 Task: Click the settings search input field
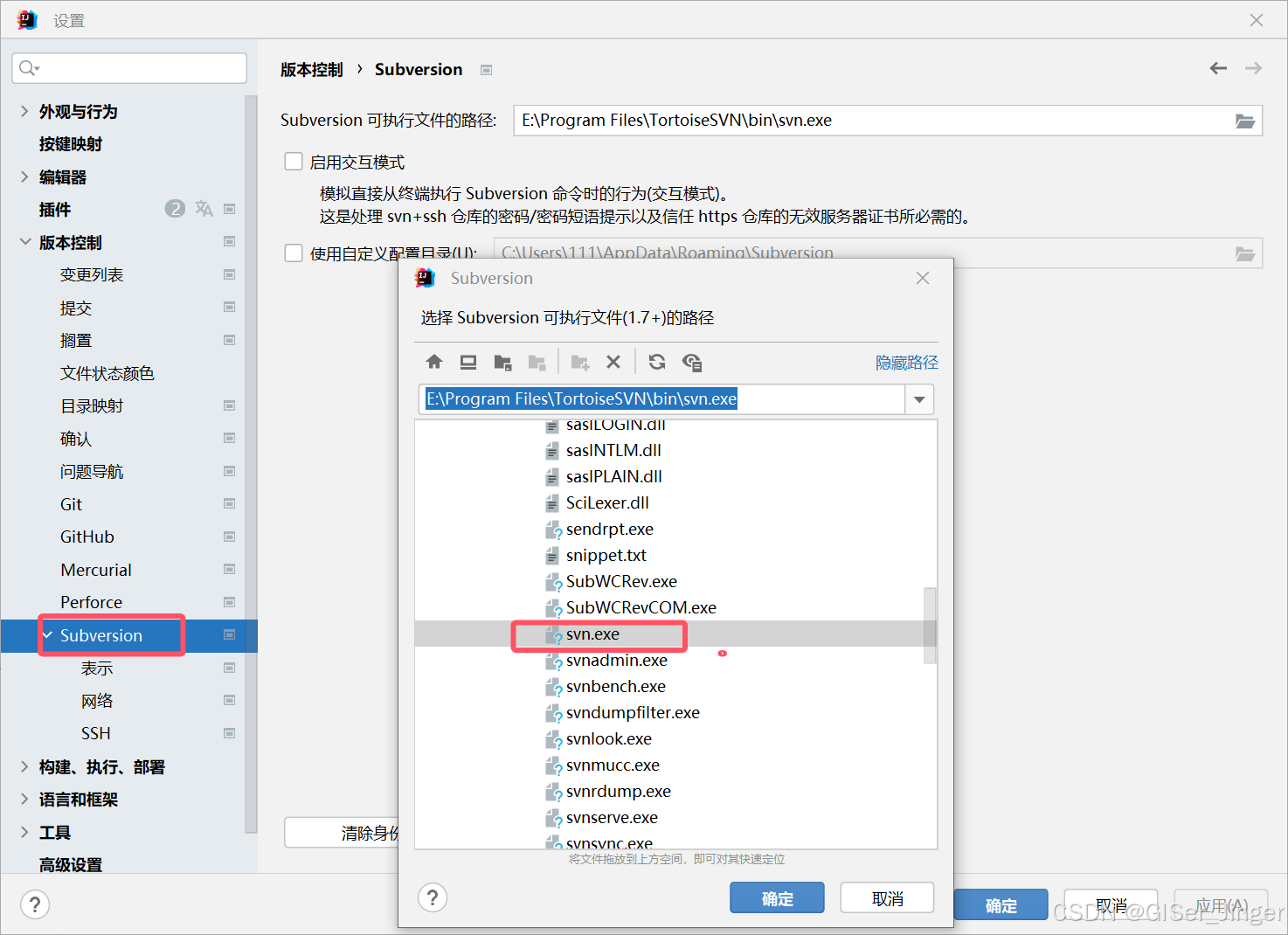tap(129, 68)
